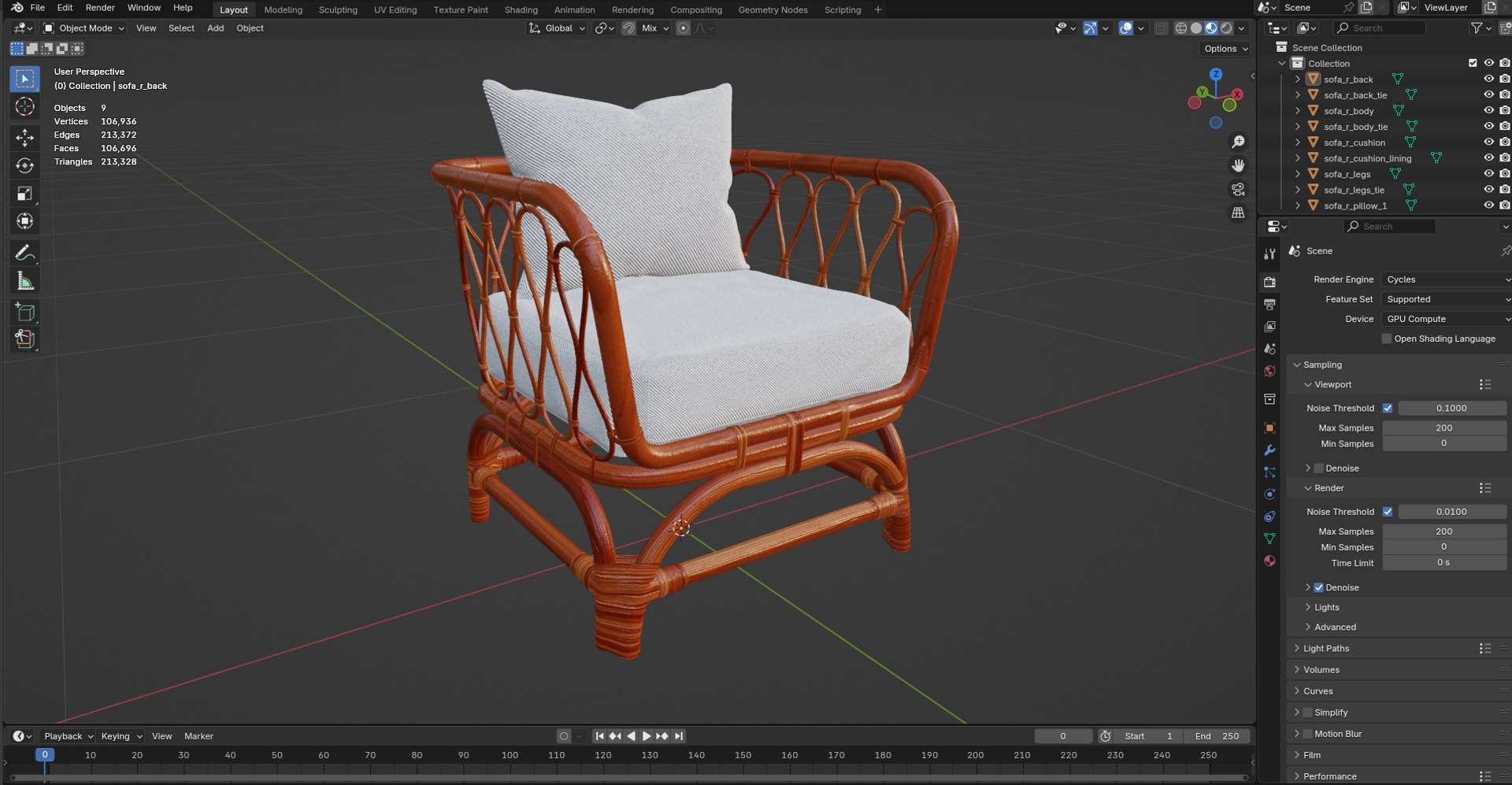Open the View Layer properties tab
The height and width of the screenshot is (785, 1512).
coord(1269,326)
